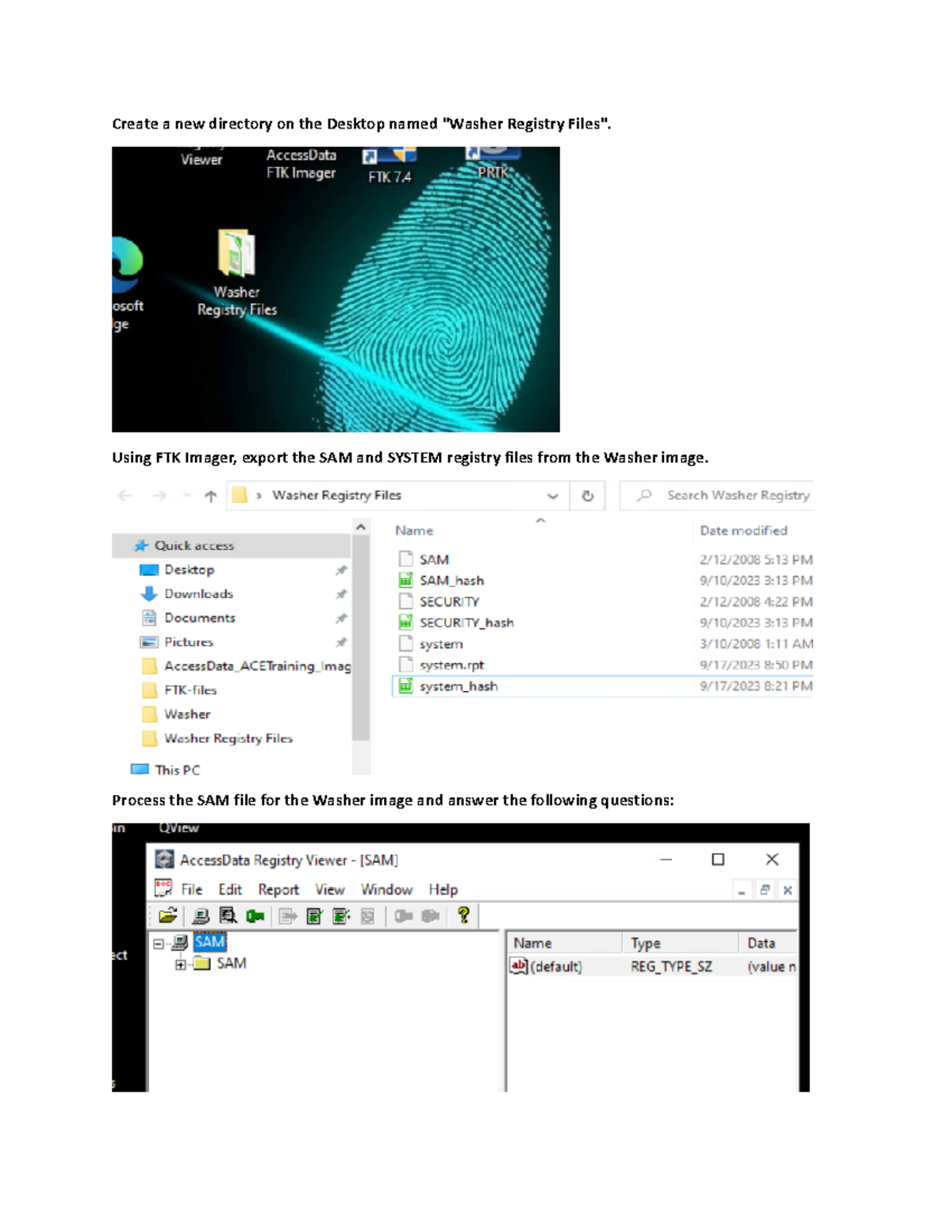Pin toggle next to Downloads in Quick access
Image resolution: width=952 pixels, height=1232 pixels.
coord(341,593)
